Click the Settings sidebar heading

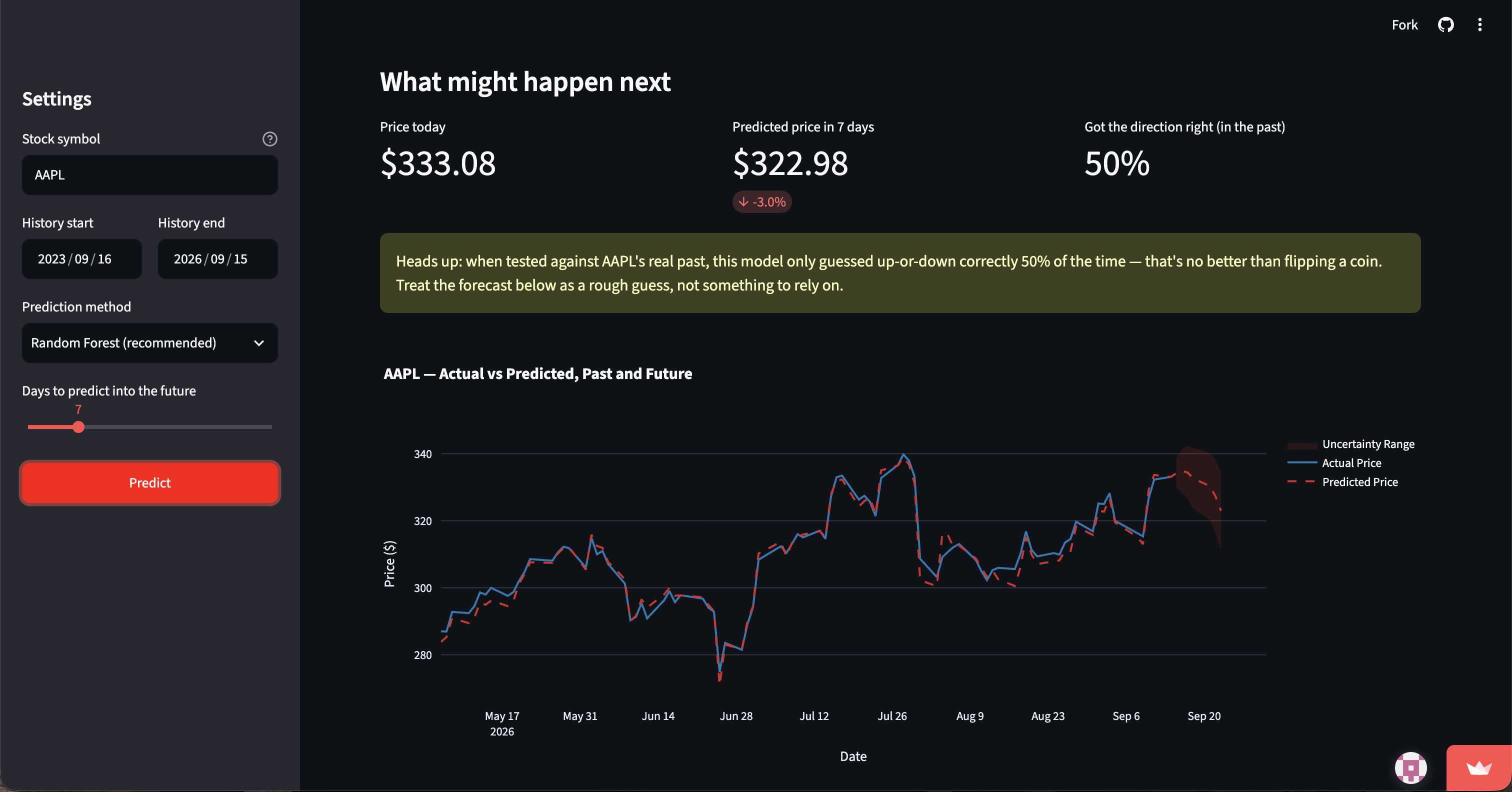tap(56, 98)
